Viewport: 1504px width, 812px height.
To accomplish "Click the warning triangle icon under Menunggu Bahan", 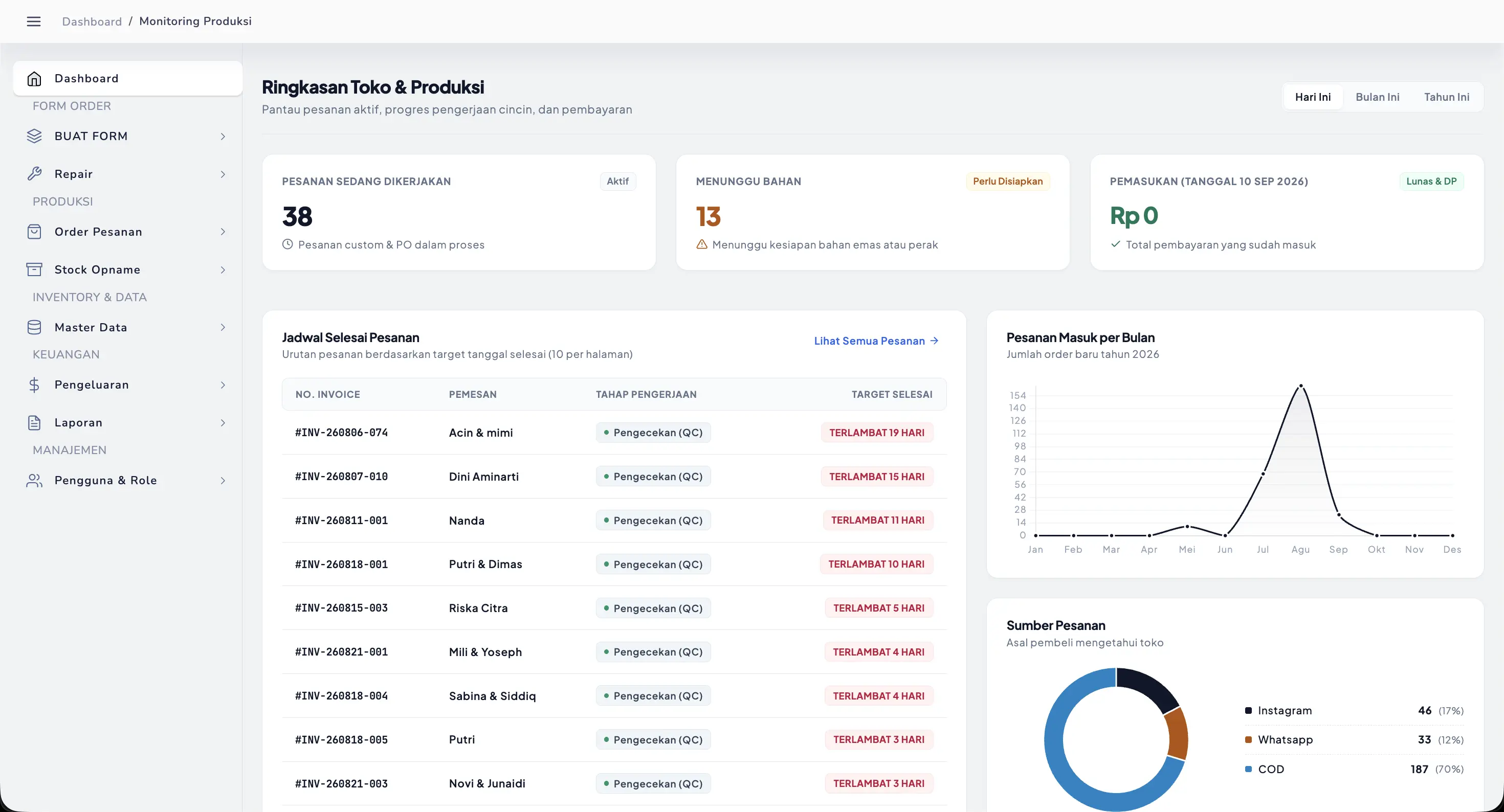I will click(x=702, y=244).
